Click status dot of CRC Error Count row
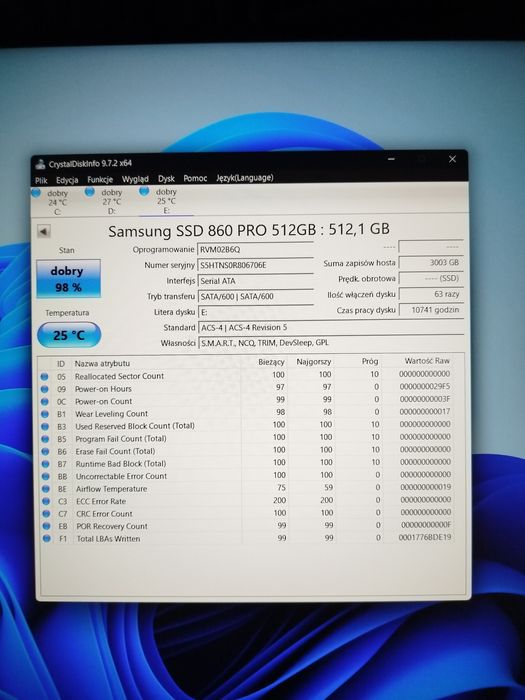The height and width of the screenshot is (700, 525). (x=46, y=514)
